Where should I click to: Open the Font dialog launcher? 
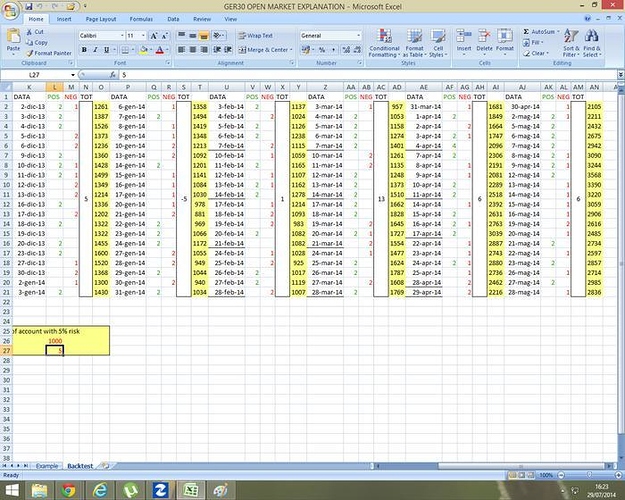(x=168, y=63)
